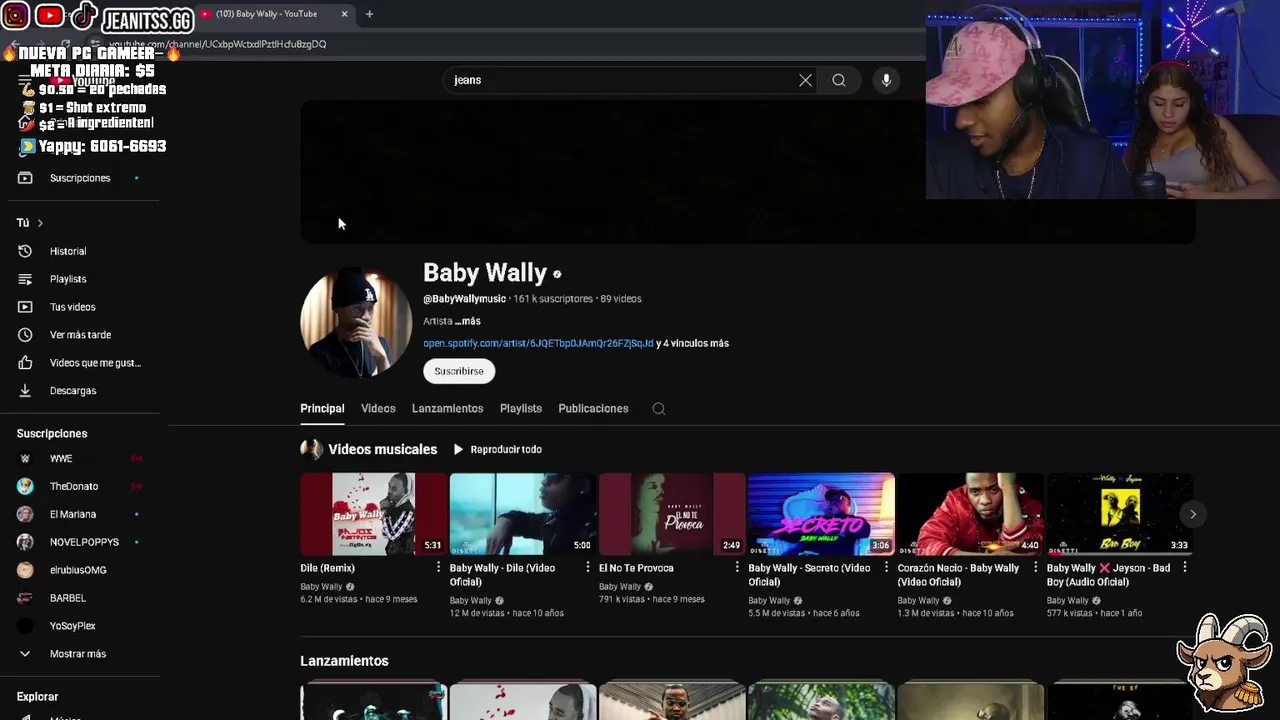Switch to the Lanzamientos tab
This screenshot has width=1280, height=720.
tap(447, 408)
